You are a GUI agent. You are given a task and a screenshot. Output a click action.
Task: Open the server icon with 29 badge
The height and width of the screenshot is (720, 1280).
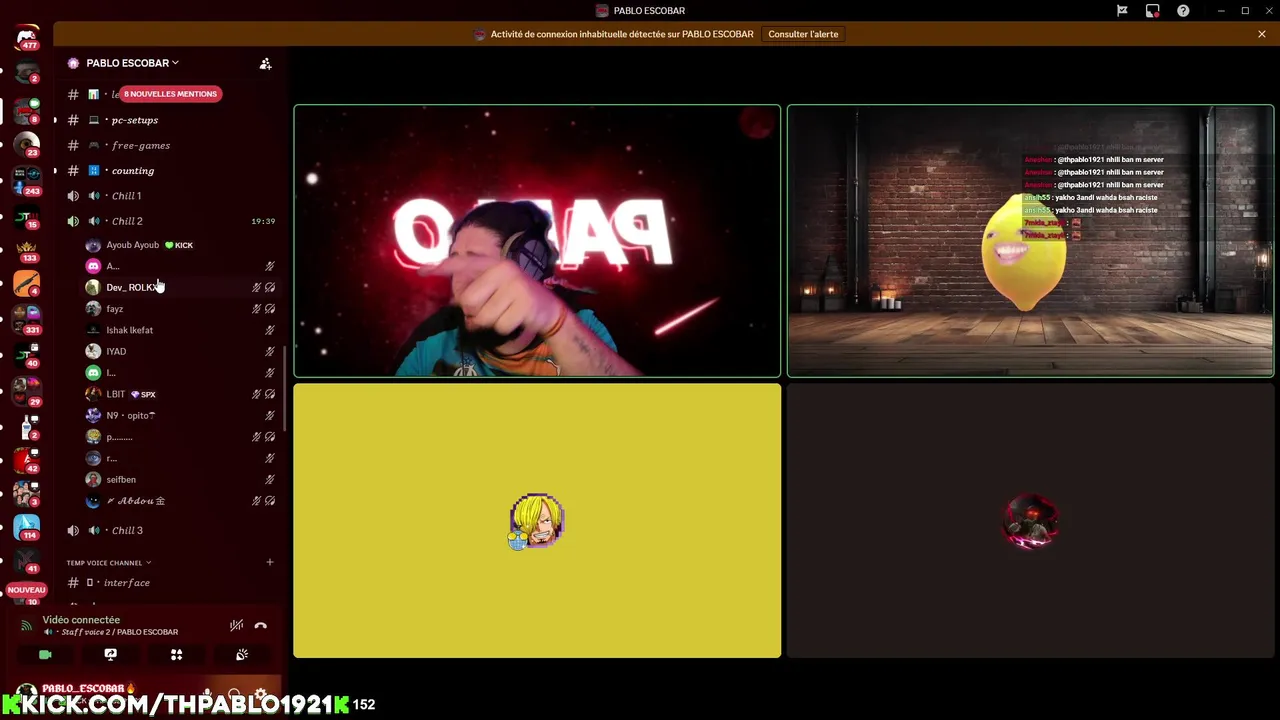tap(27, 390)
